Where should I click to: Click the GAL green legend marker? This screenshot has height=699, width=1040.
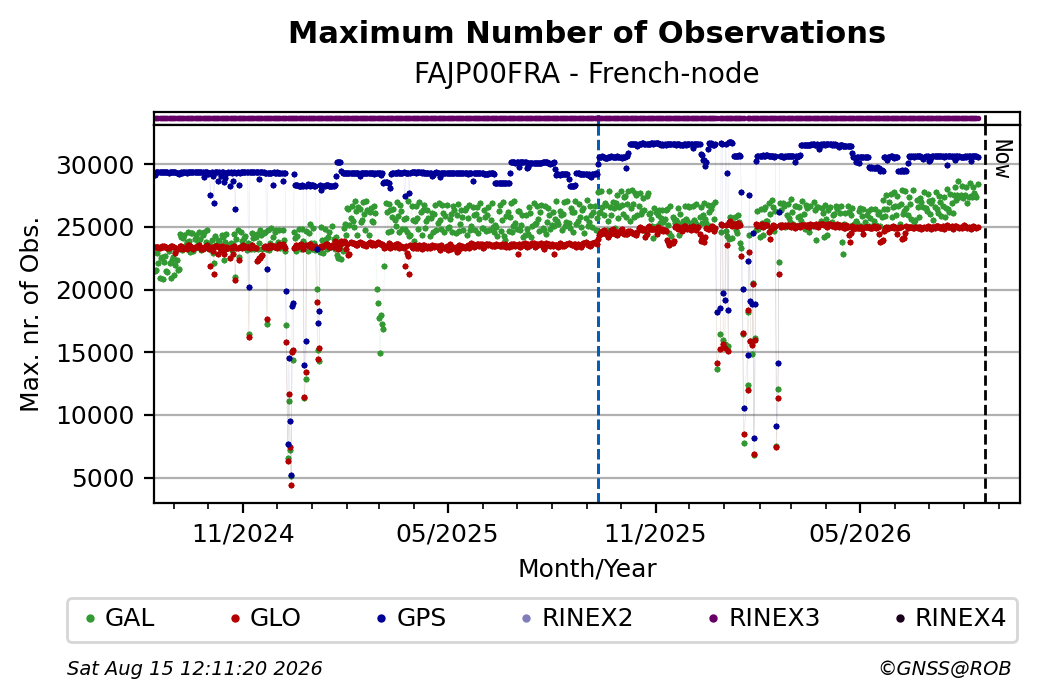pyautogui.click(x=91, y=619)
